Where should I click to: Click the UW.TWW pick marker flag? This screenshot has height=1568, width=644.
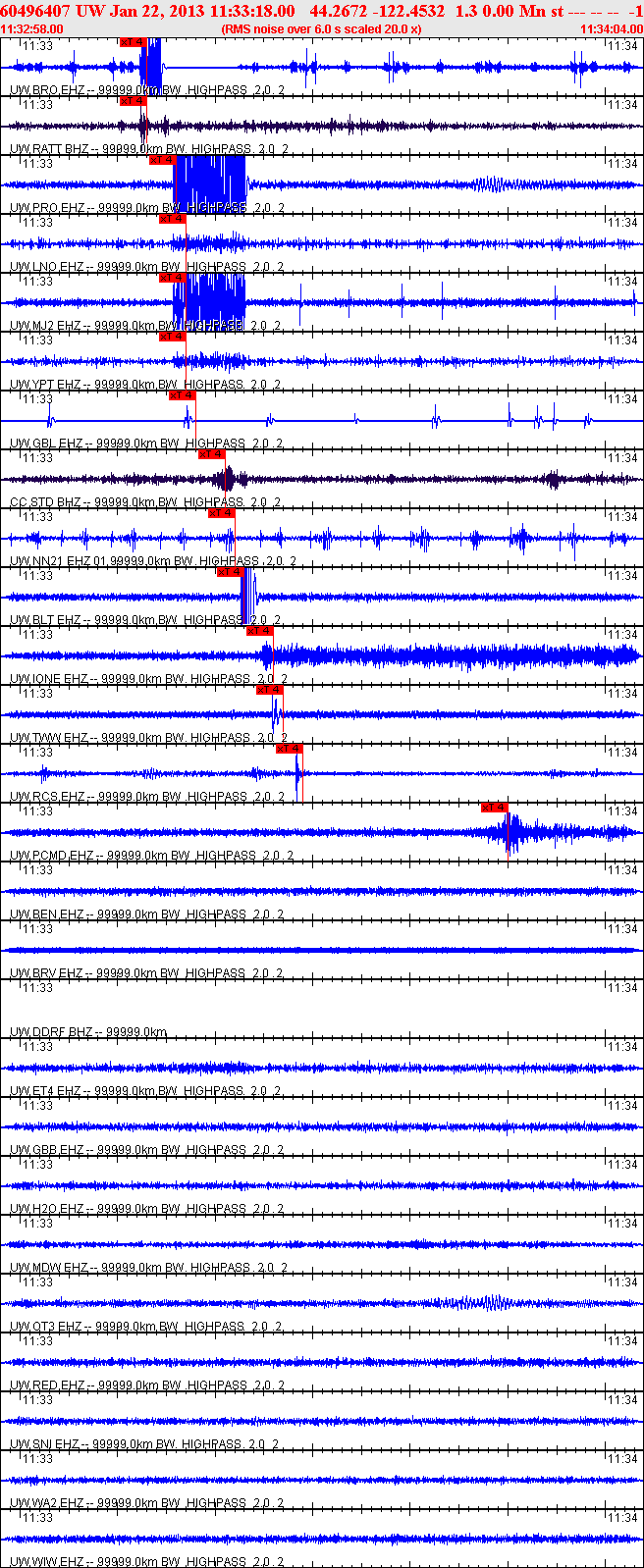(270, 690)
